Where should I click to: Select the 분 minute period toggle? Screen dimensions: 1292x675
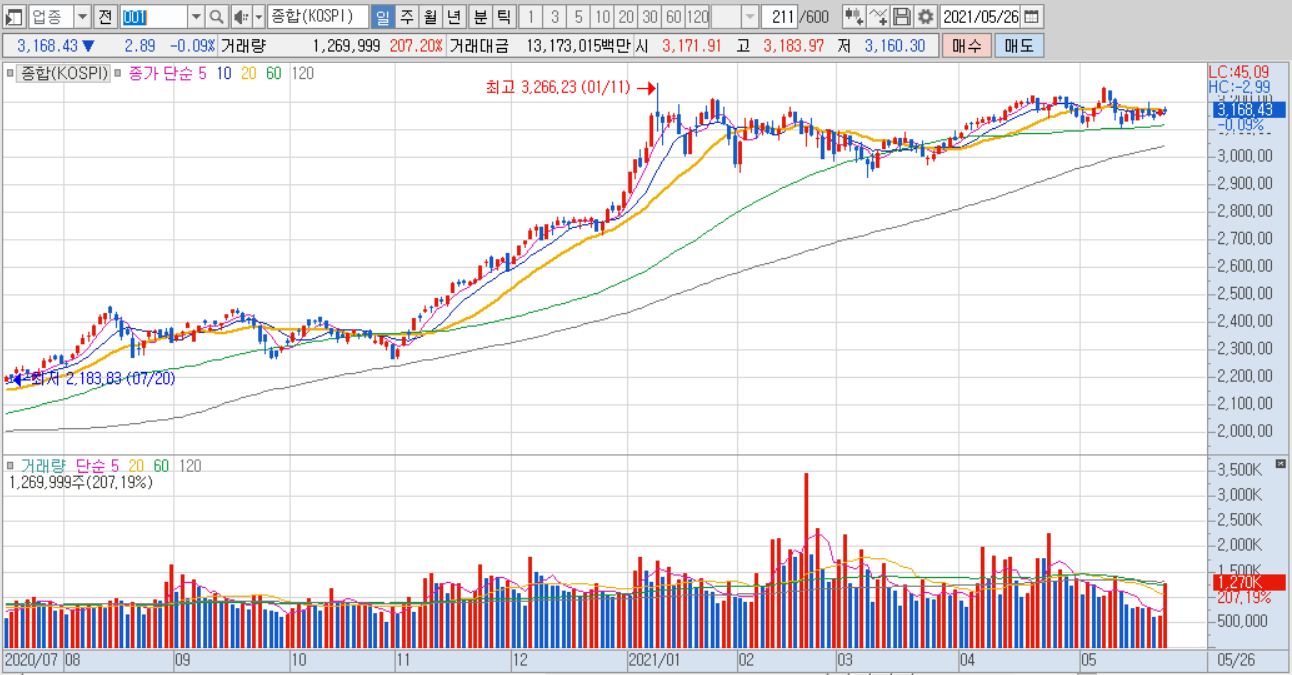(x=480, y=17)
